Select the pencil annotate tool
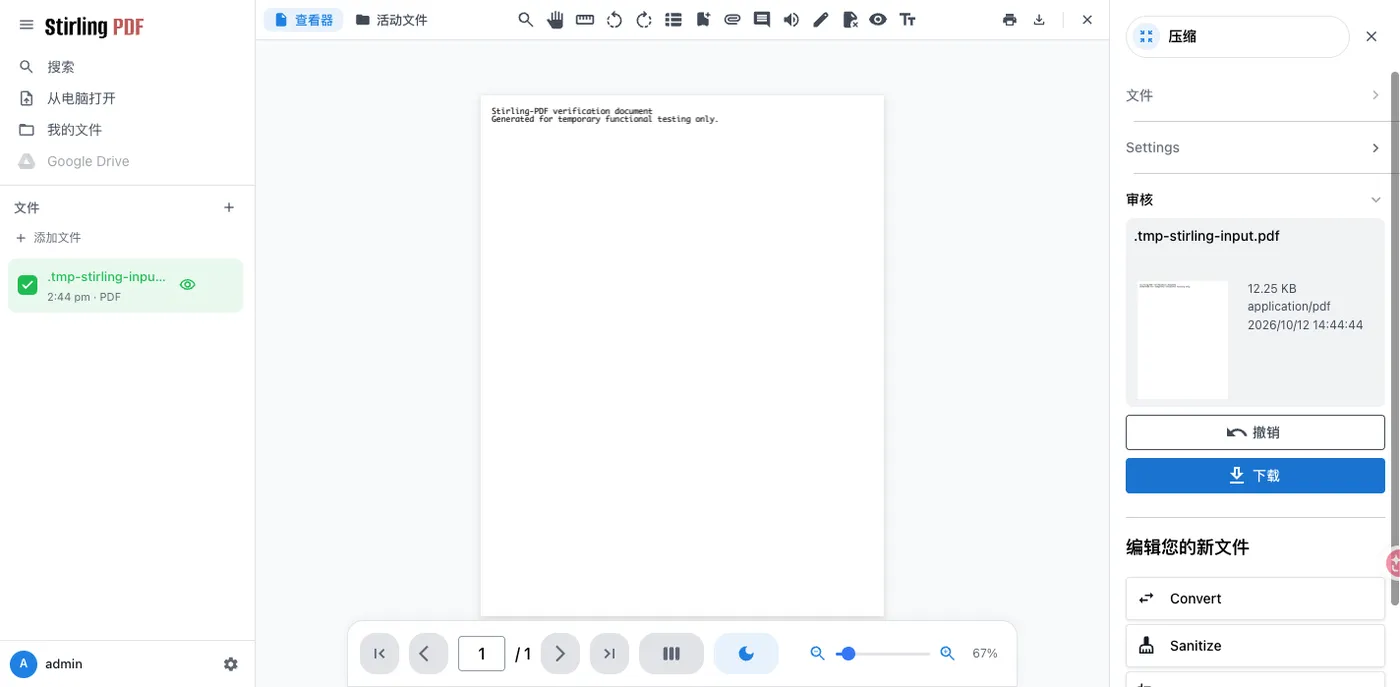Viewport: 1400px width, 687px height. (x=820, y=20)
